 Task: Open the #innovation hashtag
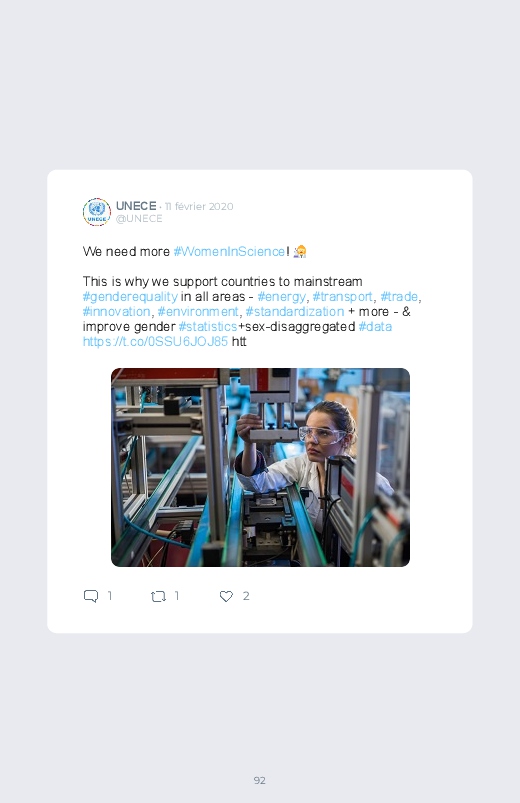(x=116, y=311)
